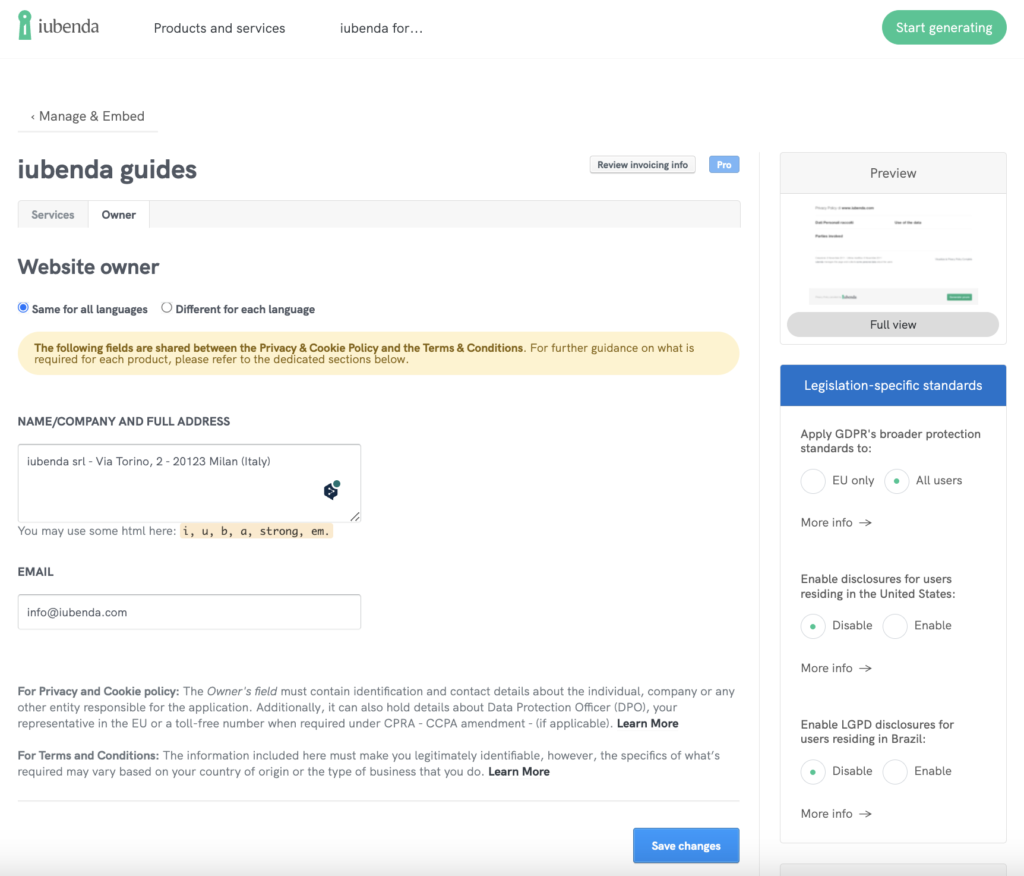The height and width of the screenshot is (876, 1024).
Task: Go back to 'Manage & Embed'
Action: pos(88,116)
